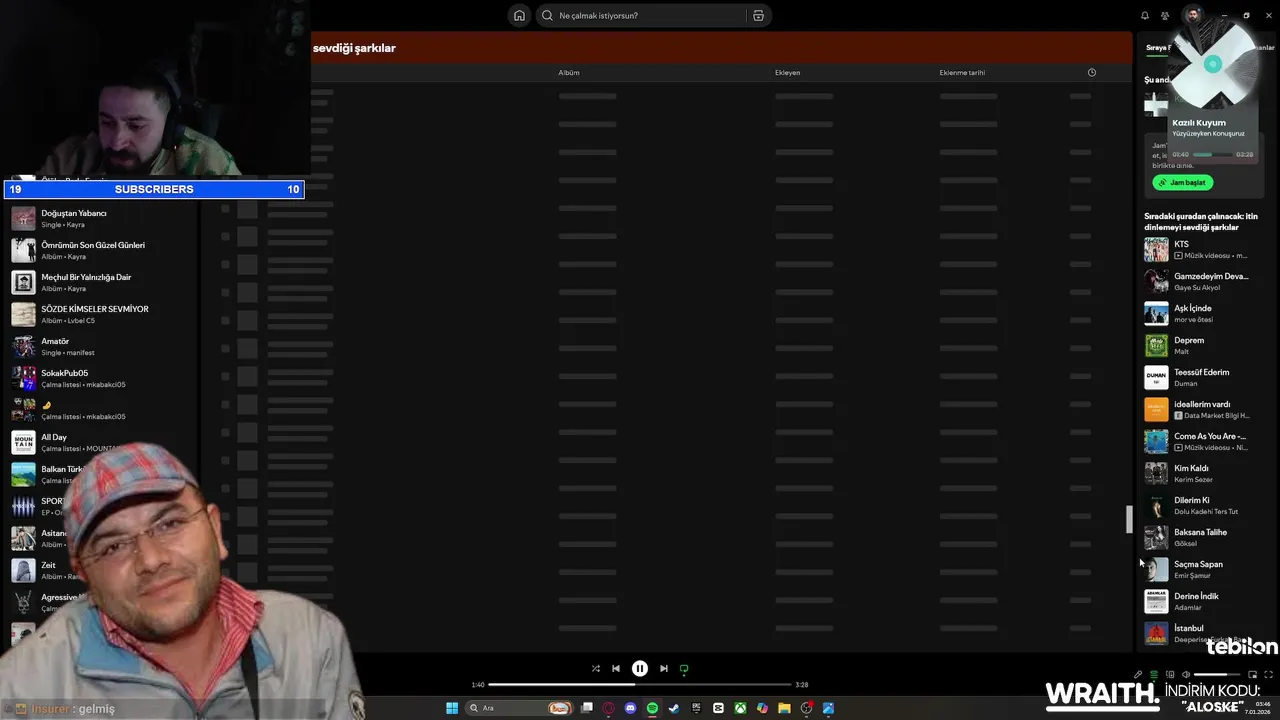Open Ömrümün Son Güzel Günleri album

(x=100, y=250)
